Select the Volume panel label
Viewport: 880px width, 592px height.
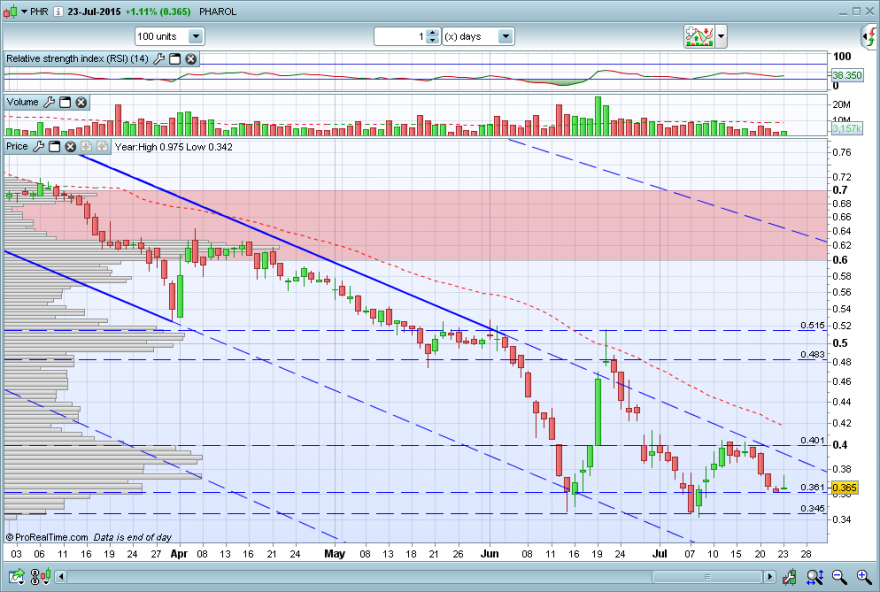click(x=22, y=102)
